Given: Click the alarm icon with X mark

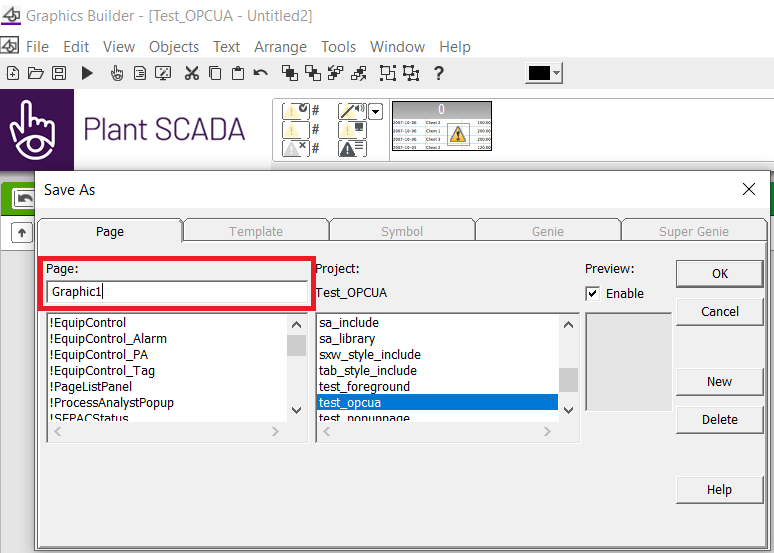Looking at the screenshot, I should point(296,148).
